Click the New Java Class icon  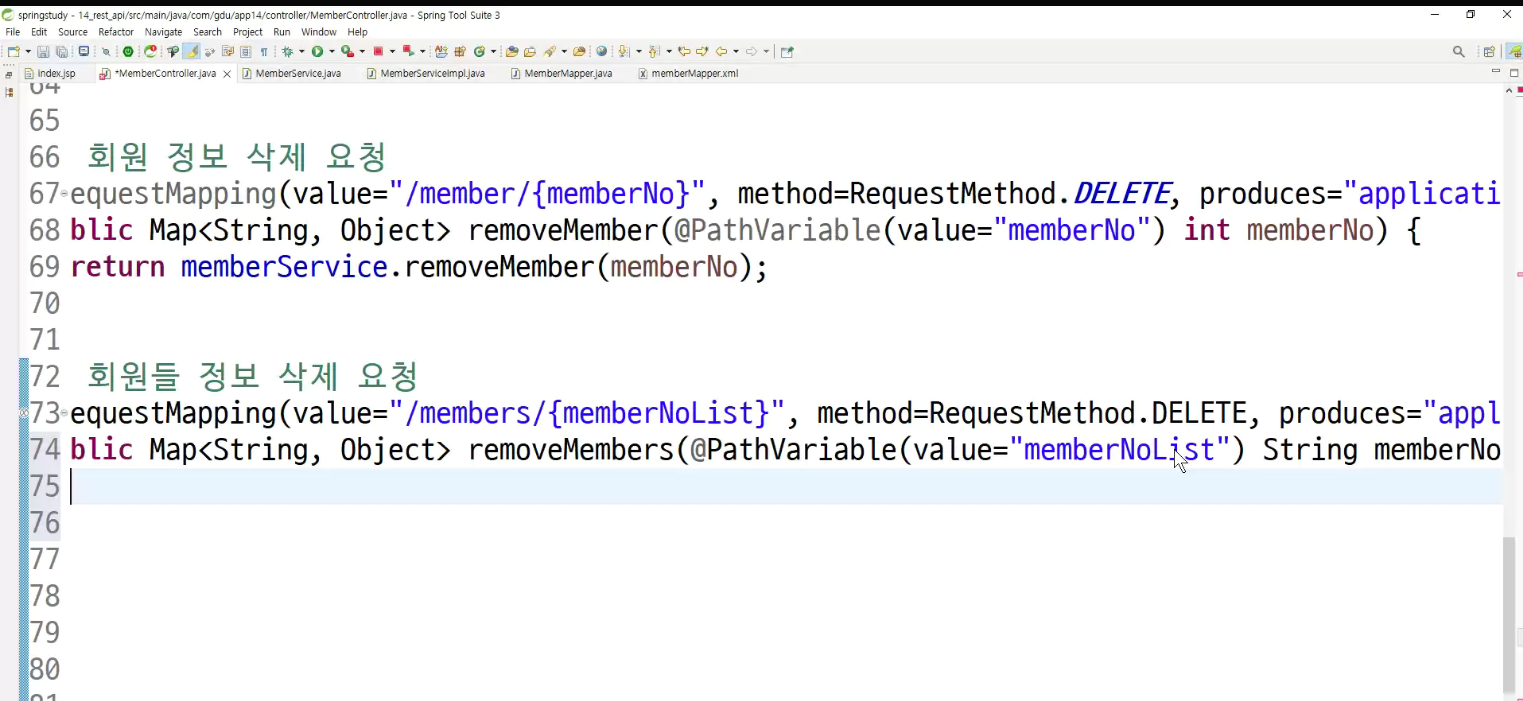click(479, 51)
